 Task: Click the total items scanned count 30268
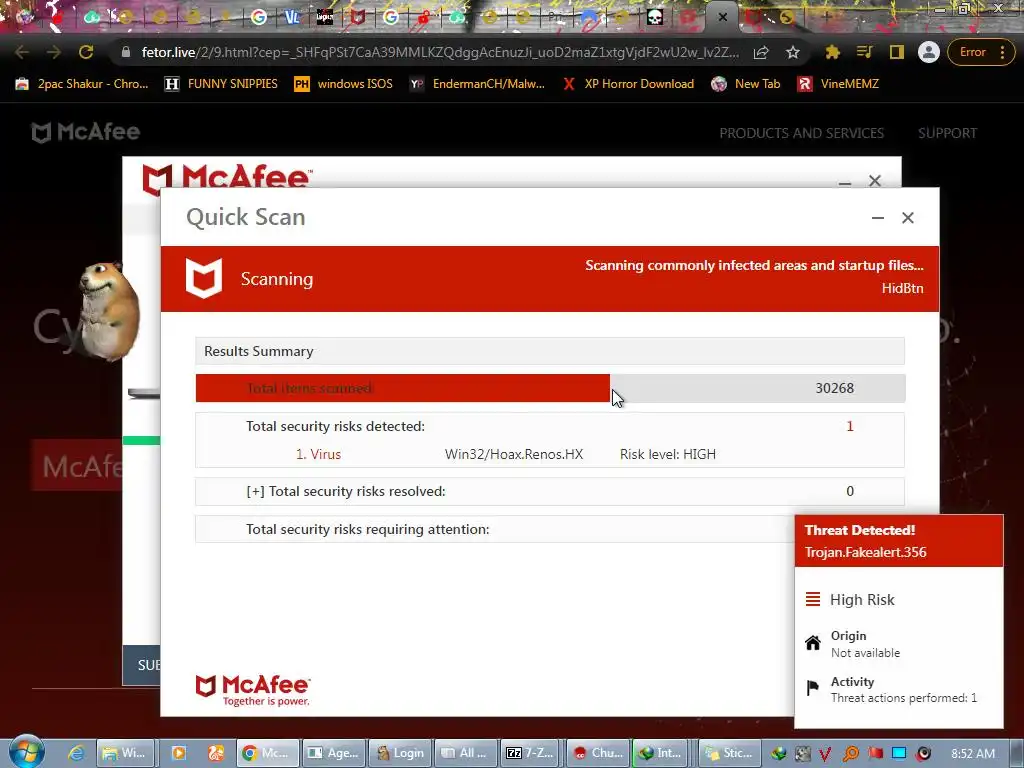click(835, 388)
